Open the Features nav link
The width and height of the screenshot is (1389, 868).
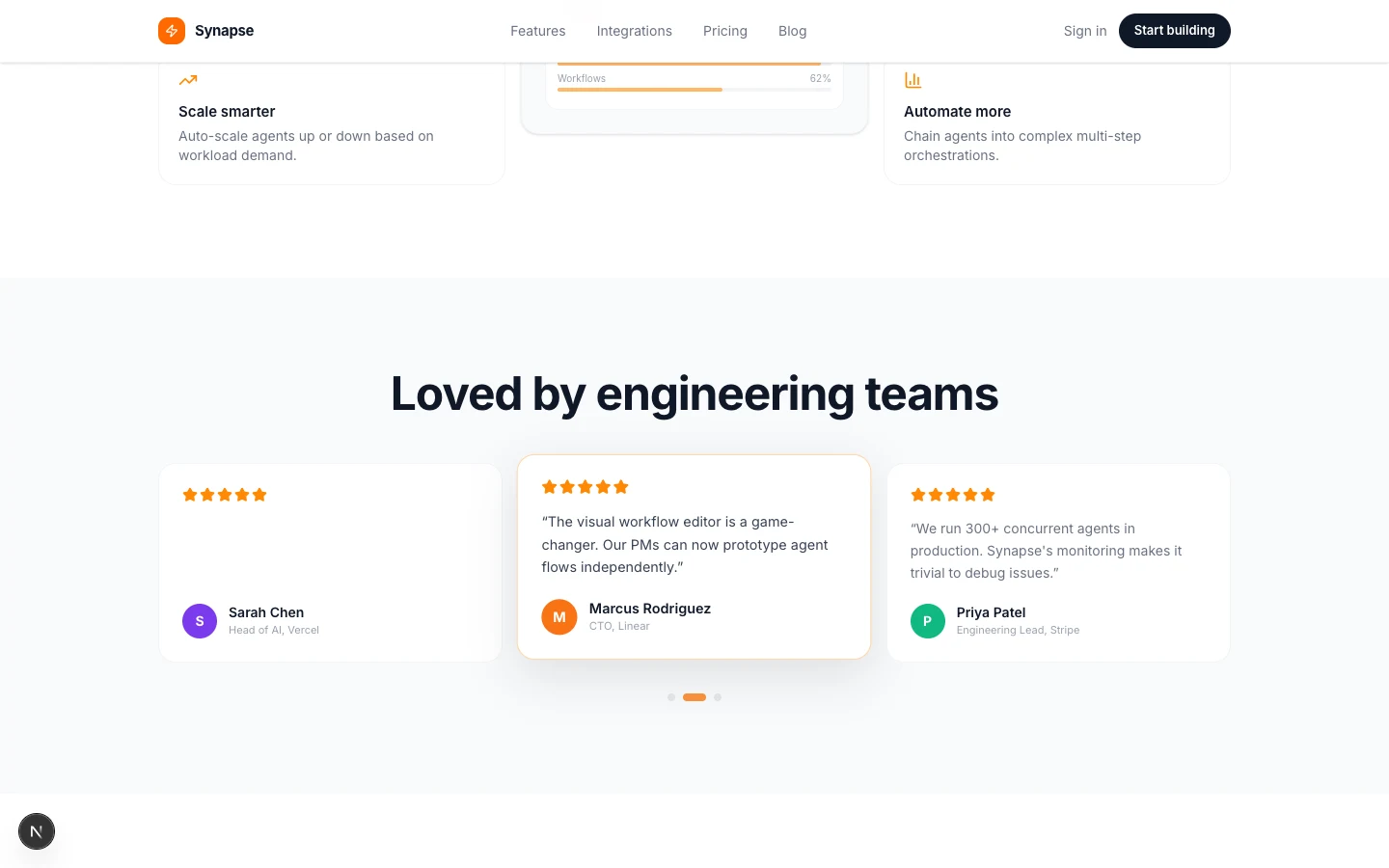[x=538, y=31]
